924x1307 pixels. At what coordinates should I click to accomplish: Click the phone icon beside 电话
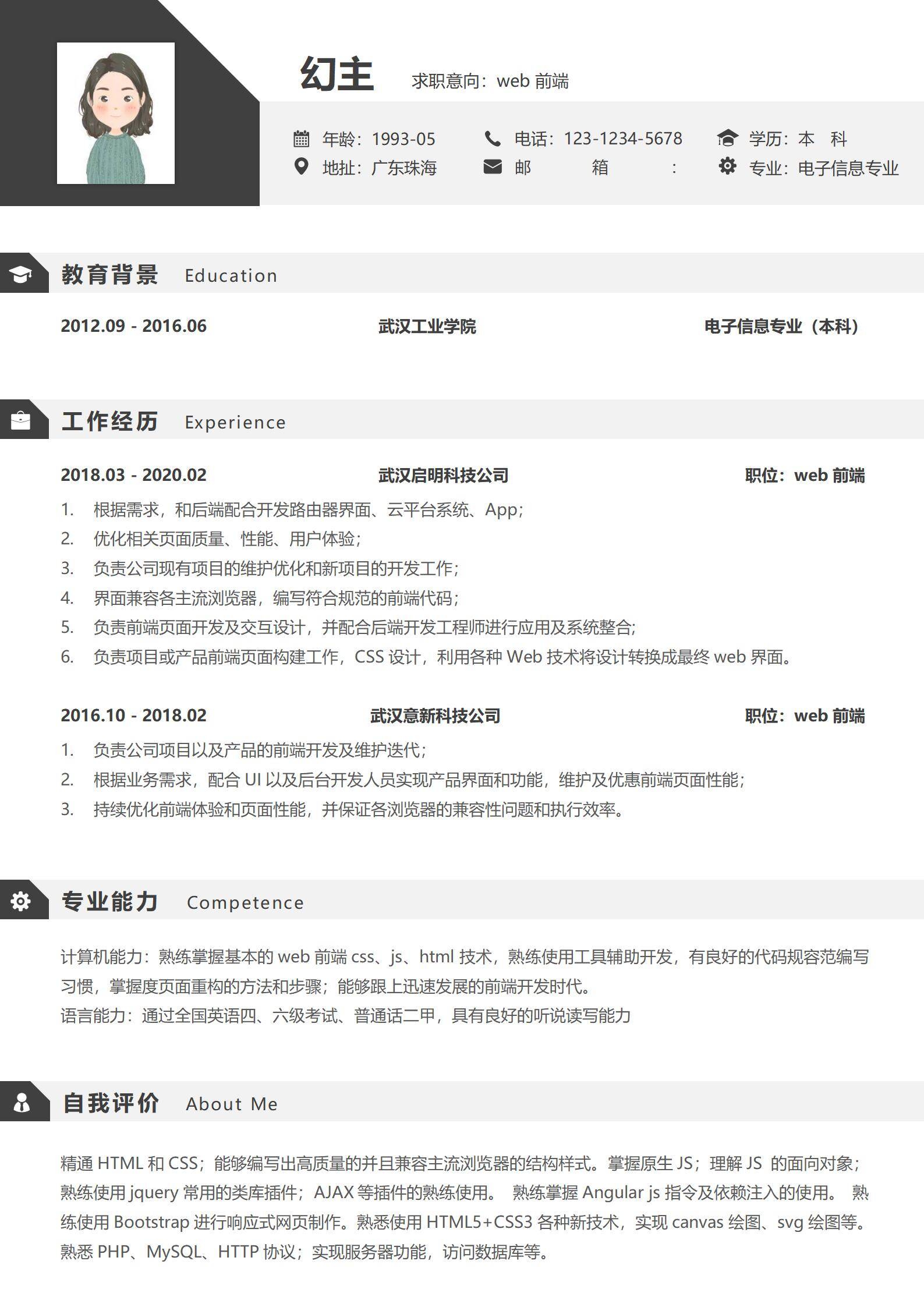pyautogui.click(x=493, y=139)
